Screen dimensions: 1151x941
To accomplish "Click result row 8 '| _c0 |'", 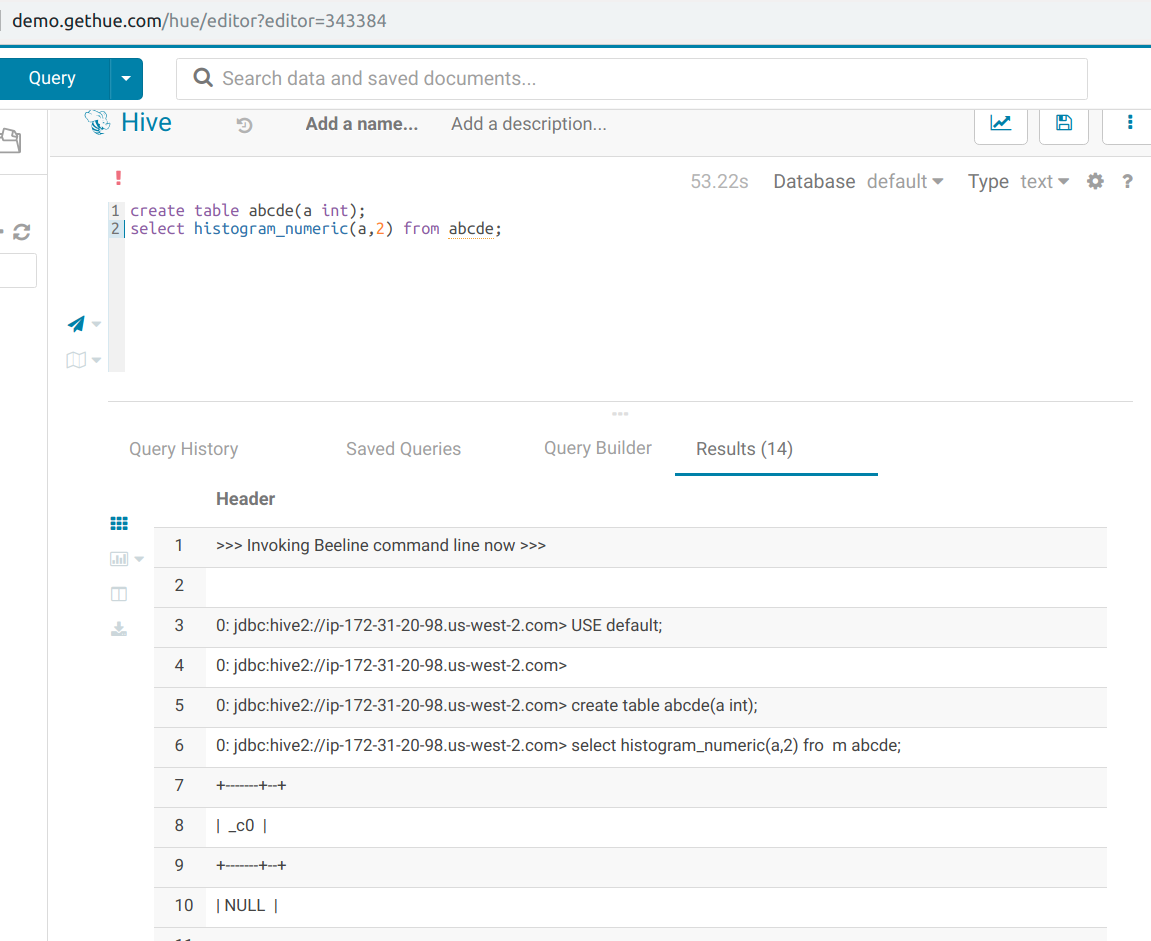I will [x=630, y=827].
